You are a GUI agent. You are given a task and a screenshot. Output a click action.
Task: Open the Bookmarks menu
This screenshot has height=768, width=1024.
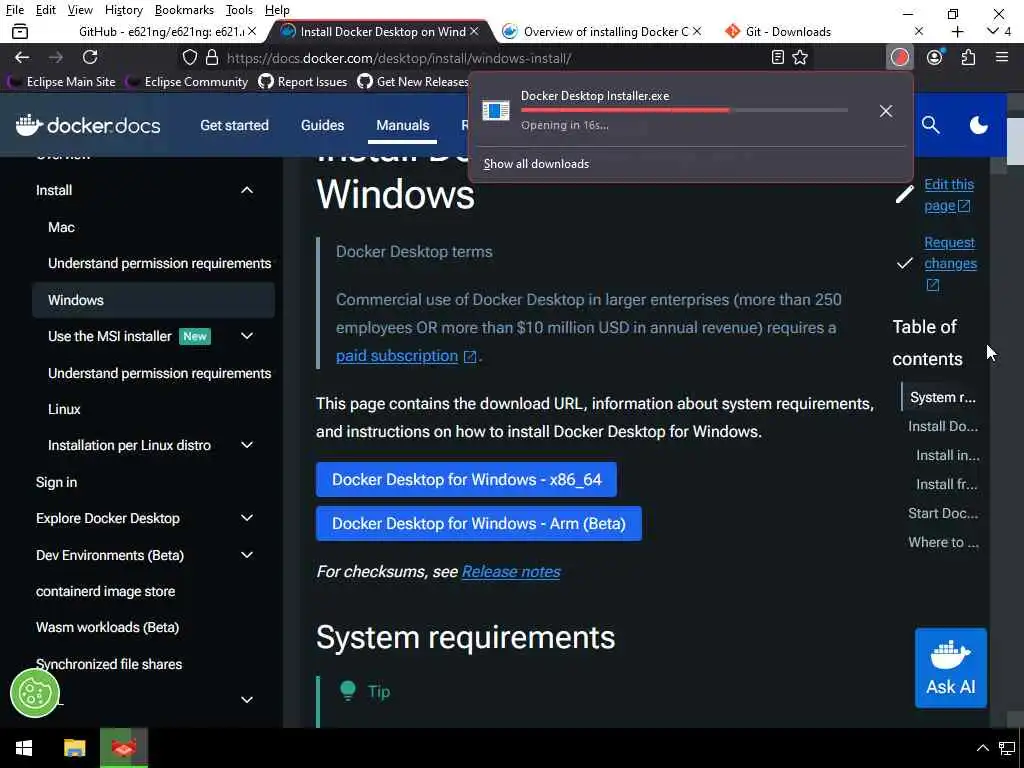tap(184, 10)
